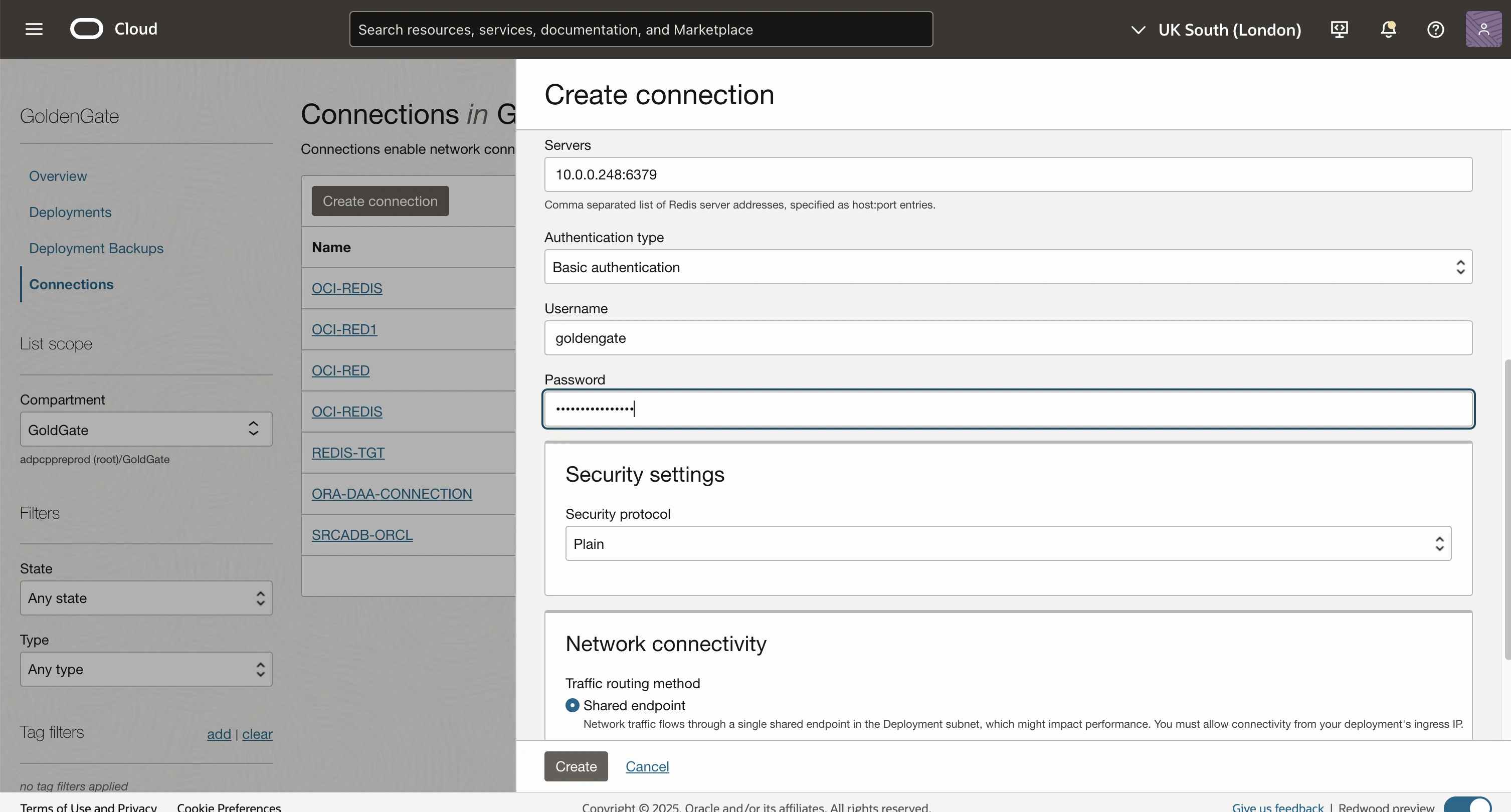Expand the UK South (London) region selector
Image resolution: width=1511 pixels, height=812 pixels.
[1216, 29]
